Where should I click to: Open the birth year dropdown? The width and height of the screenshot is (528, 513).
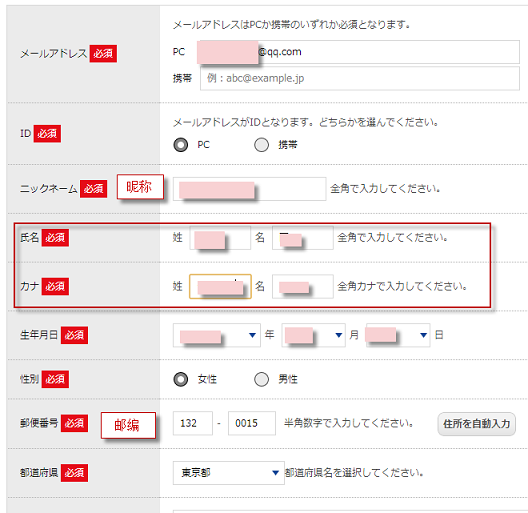pyautogui.click(x=217, y=335)
